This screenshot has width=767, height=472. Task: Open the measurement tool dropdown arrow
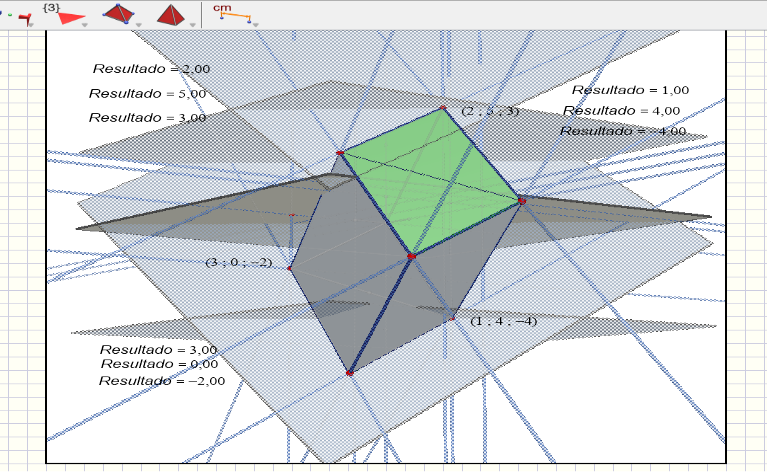pyautogui.click(x=254, y=24)
